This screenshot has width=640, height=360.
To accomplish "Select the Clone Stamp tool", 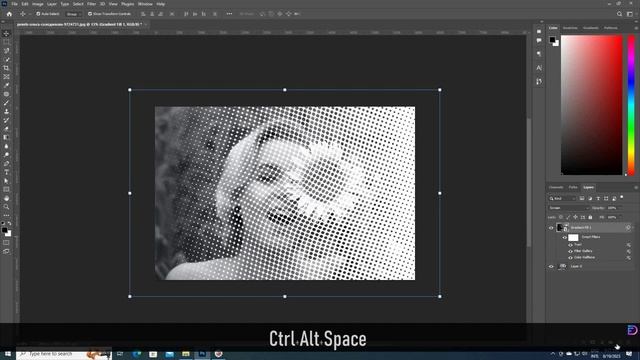I will 6,111.
